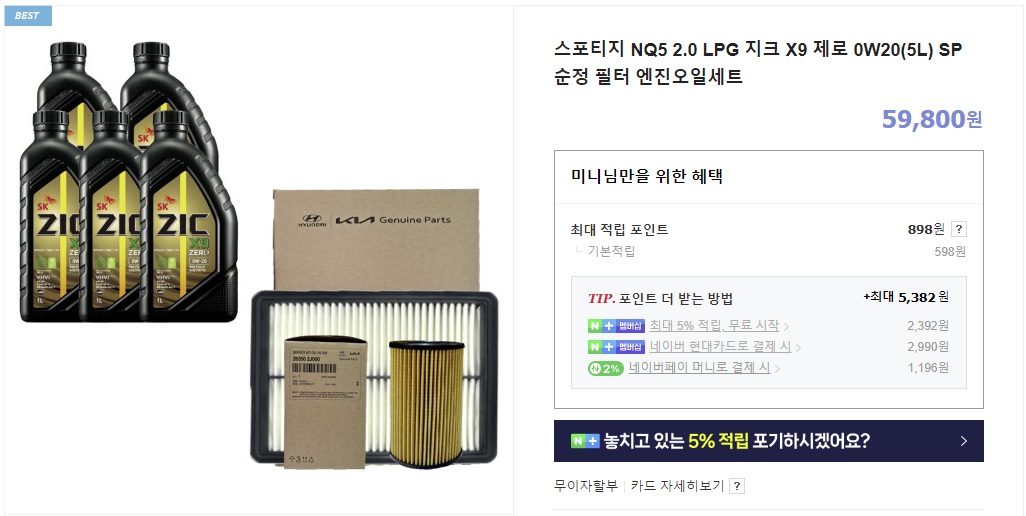Click the N+ icon on the dark banner

point(585,441)
